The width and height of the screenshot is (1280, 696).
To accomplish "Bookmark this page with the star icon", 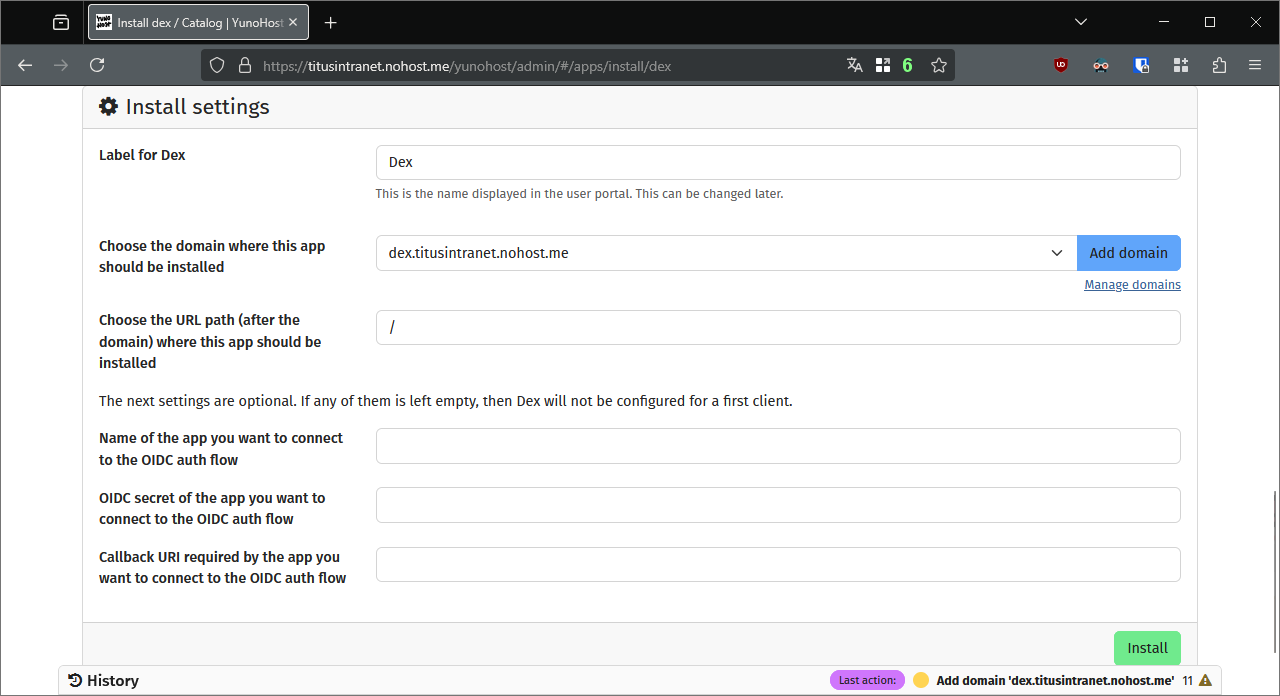I will coord(938,65).
